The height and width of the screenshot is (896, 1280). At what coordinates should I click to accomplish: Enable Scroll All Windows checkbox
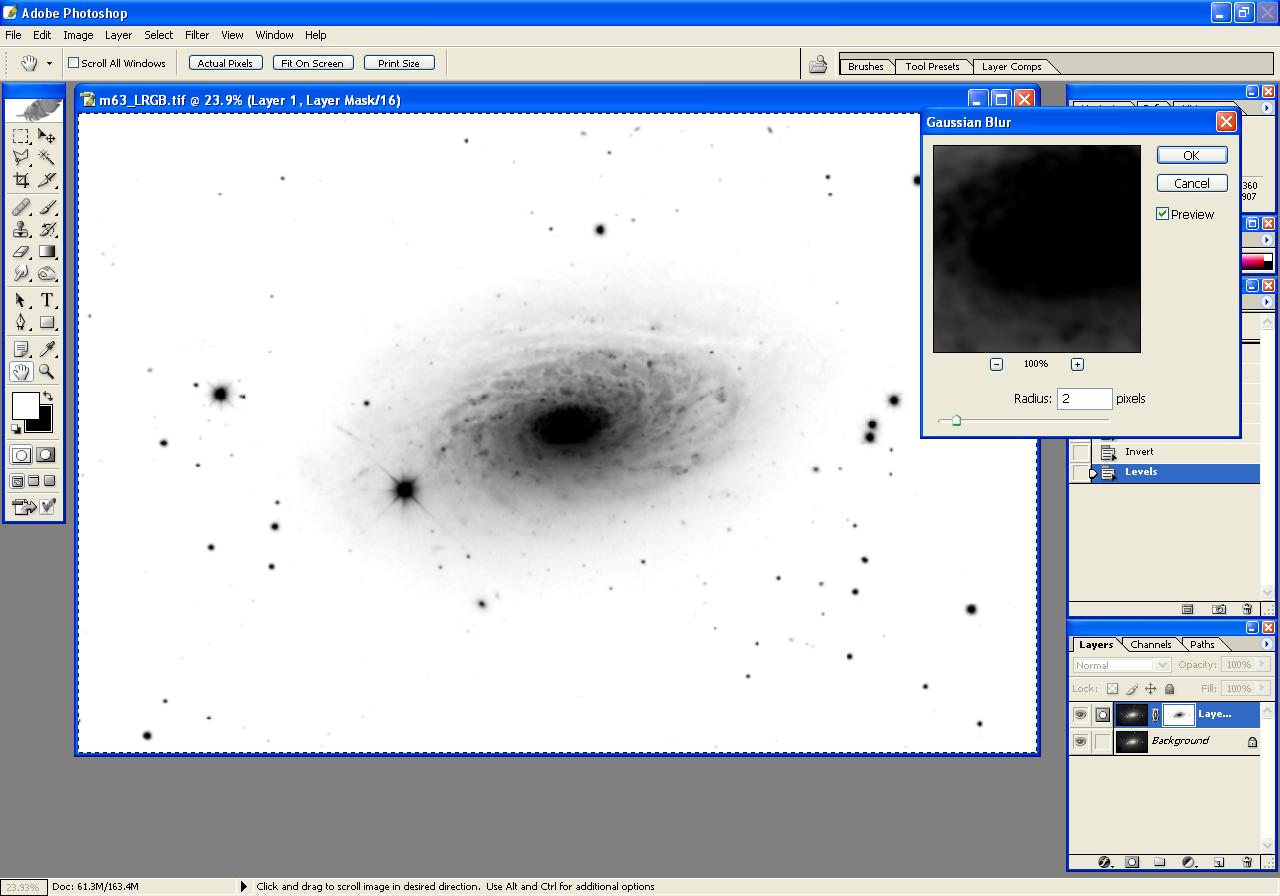(x=73, y=63)
